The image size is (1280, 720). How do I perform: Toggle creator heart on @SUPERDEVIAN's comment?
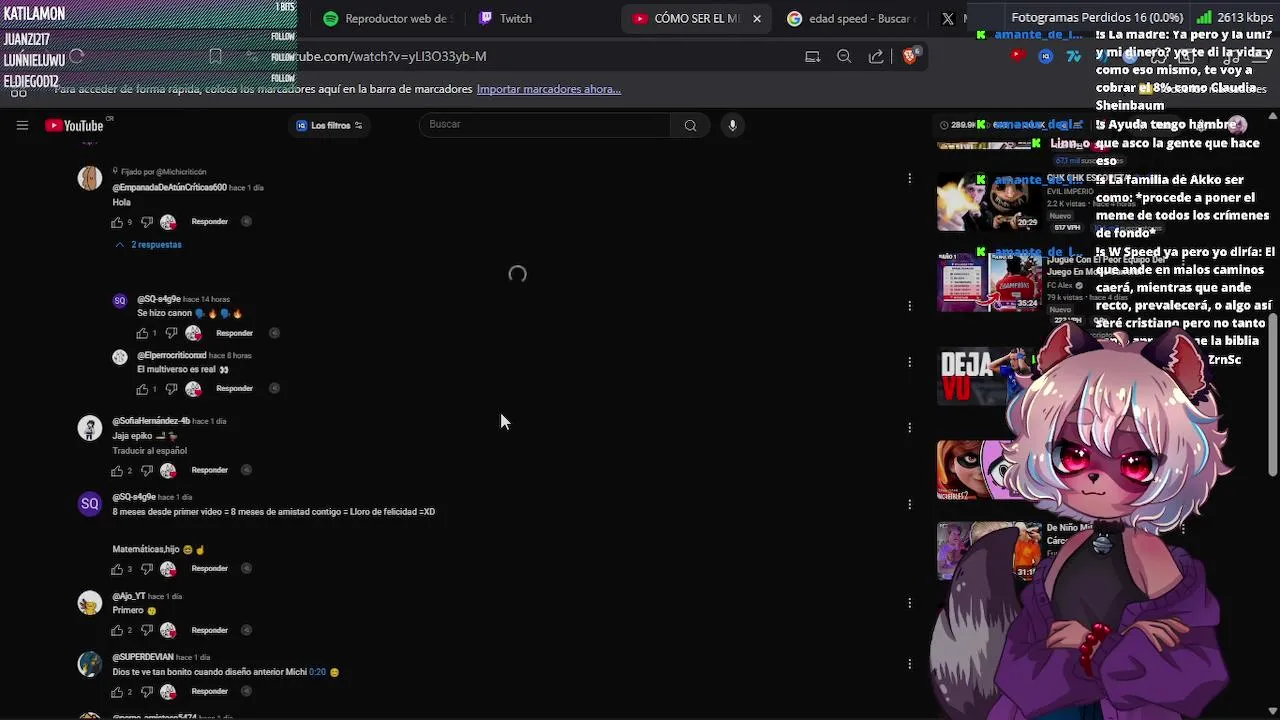point(168,692)
